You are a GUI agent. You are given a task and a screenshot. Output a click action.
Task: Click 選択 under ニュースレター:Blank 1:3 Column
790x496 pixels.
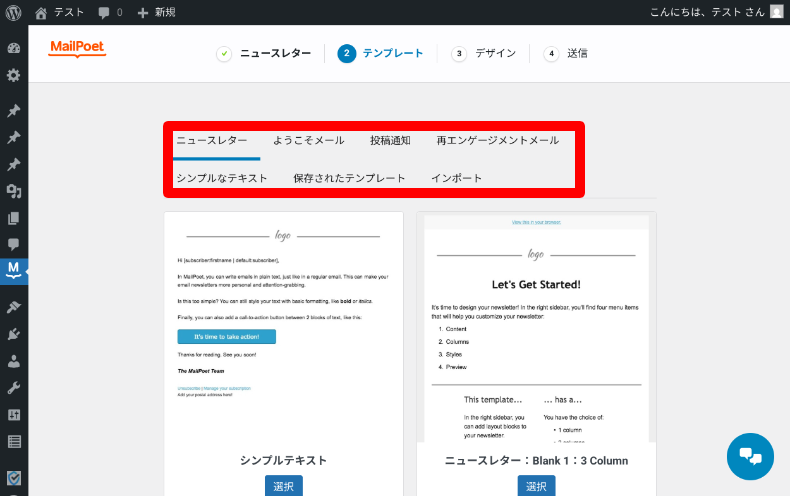point(537,485)
